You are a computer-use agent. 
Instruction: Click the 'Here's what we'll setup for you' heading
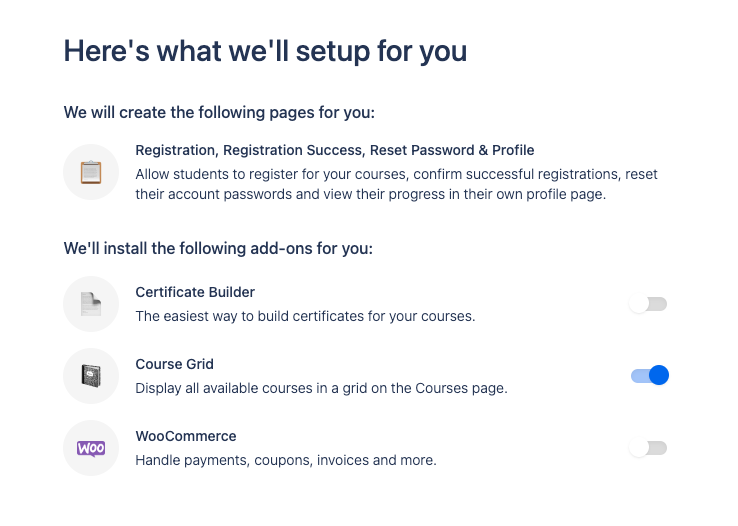click(265, 51)
